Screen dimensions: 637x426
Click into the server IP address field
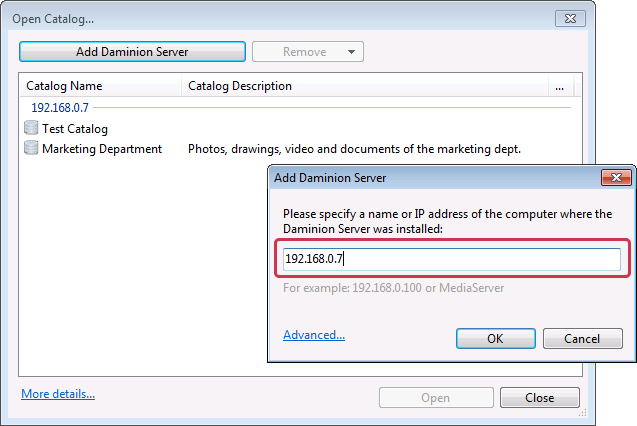(451, 259)
